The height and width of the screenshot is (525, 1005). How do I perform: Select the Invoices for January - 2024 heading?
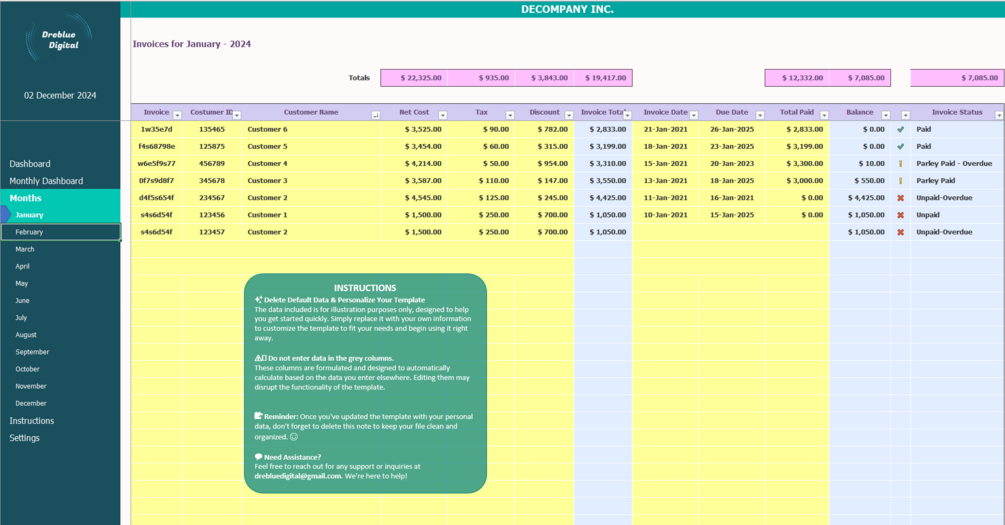click(192, 44)
